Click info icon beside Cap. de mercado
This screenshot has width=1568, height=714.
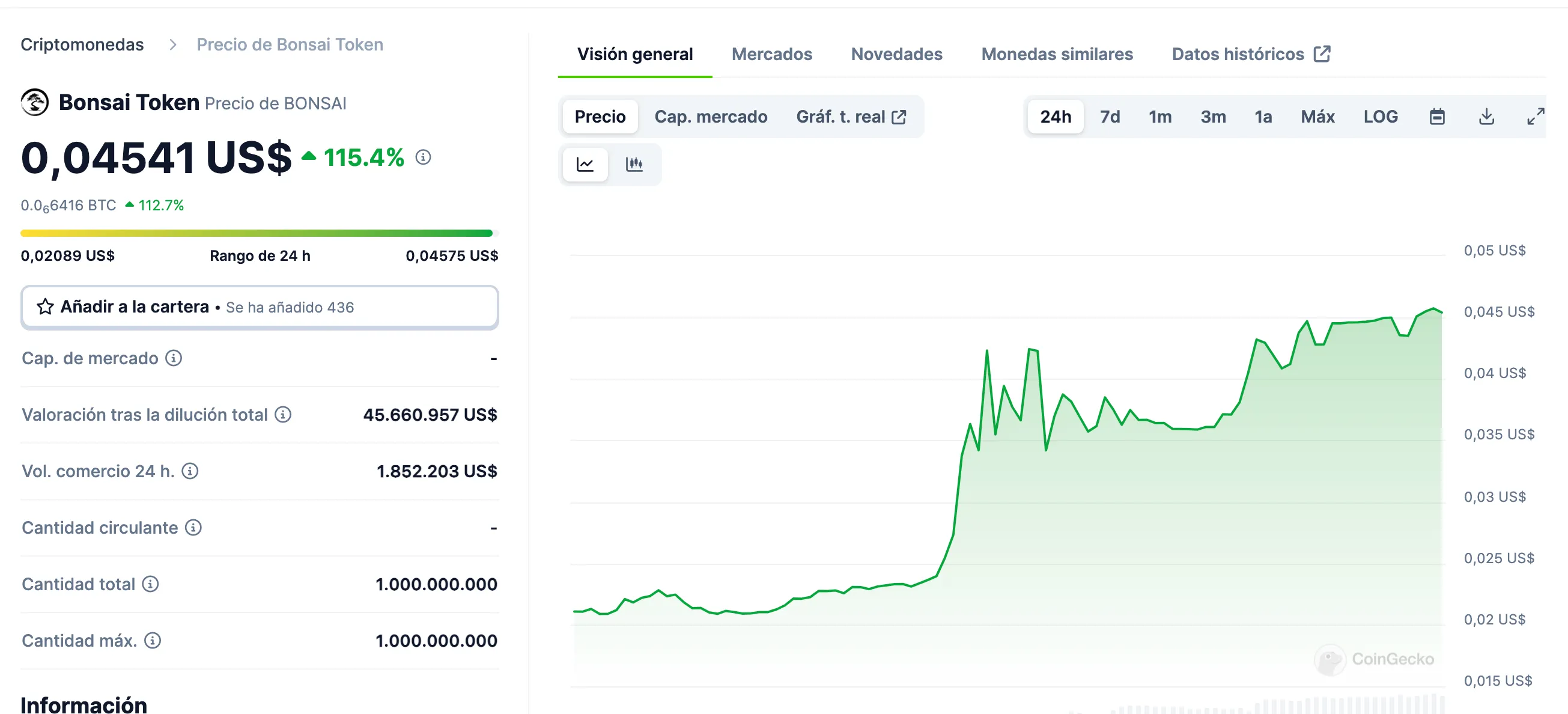174,358
